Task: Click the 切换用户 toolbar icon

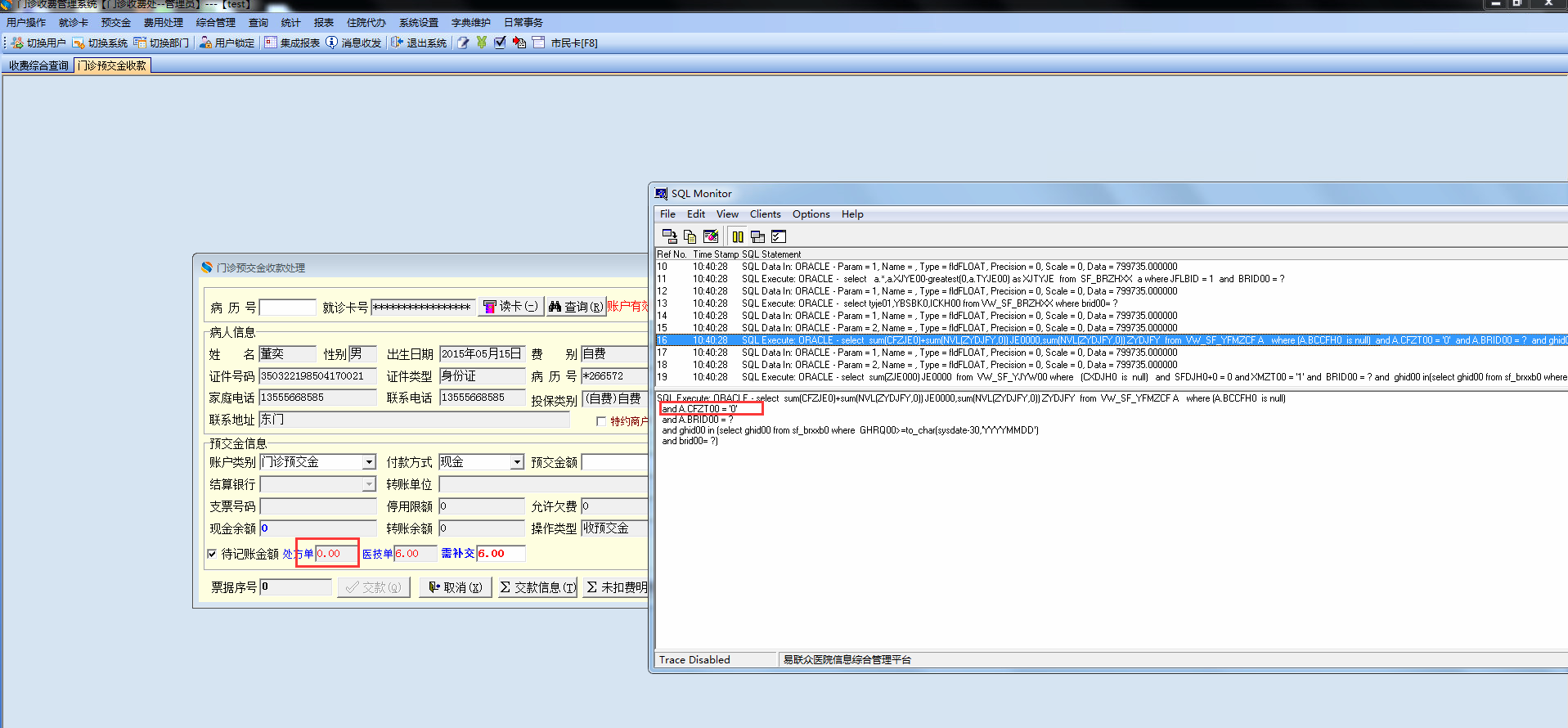Action: (x=16, y=43)
